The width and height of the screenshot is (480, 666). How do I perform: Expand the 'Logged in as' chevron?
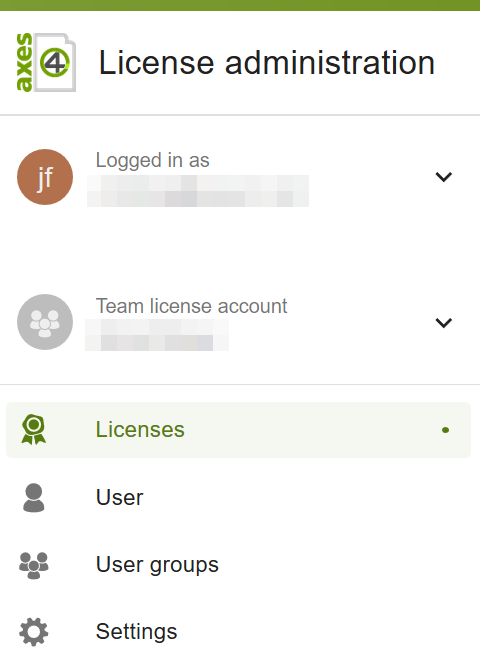pos(443,177)
